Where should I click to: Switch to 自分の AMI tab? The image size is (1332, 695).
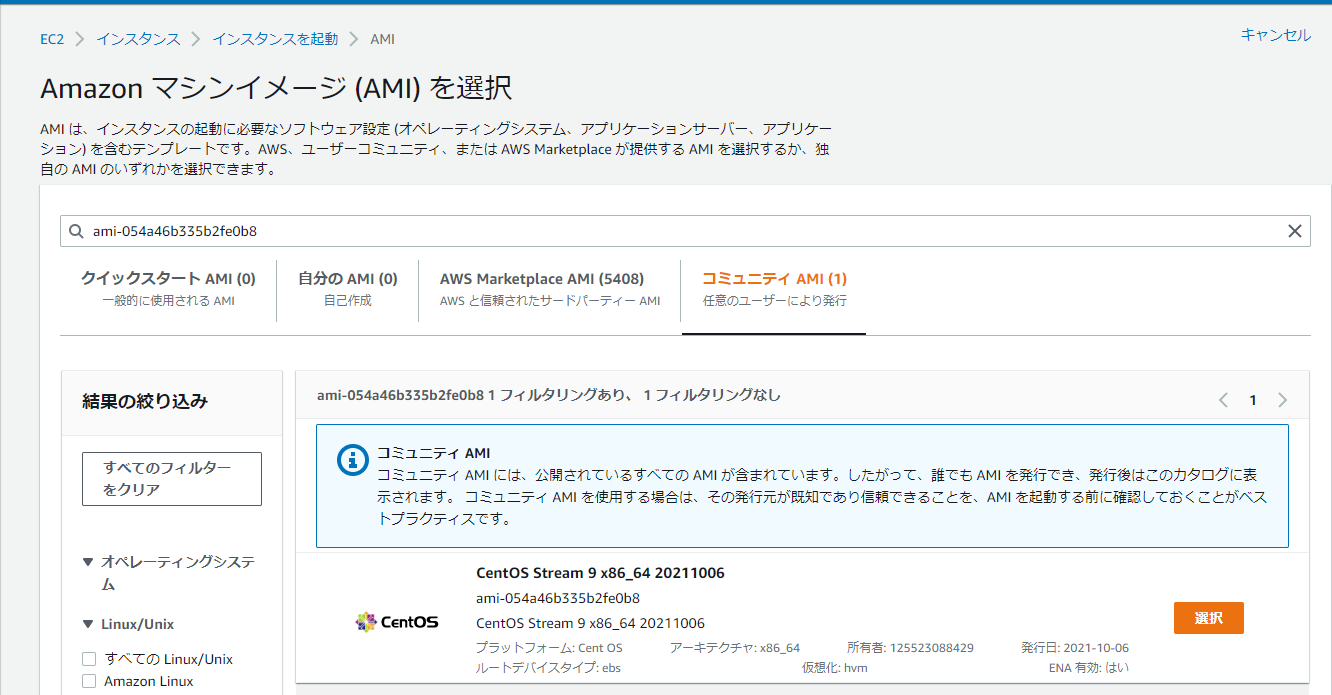tap(348, 288)
